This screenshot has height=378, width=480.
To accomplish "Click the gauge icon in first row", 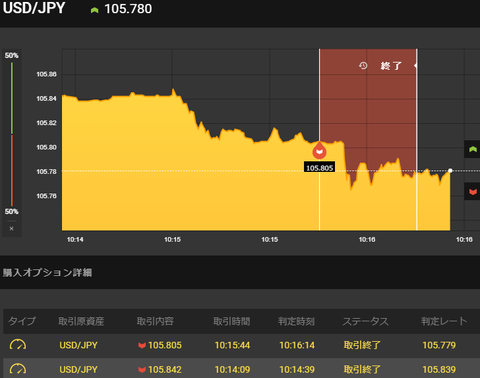I will pyautogui.click(x=18, y=345).
